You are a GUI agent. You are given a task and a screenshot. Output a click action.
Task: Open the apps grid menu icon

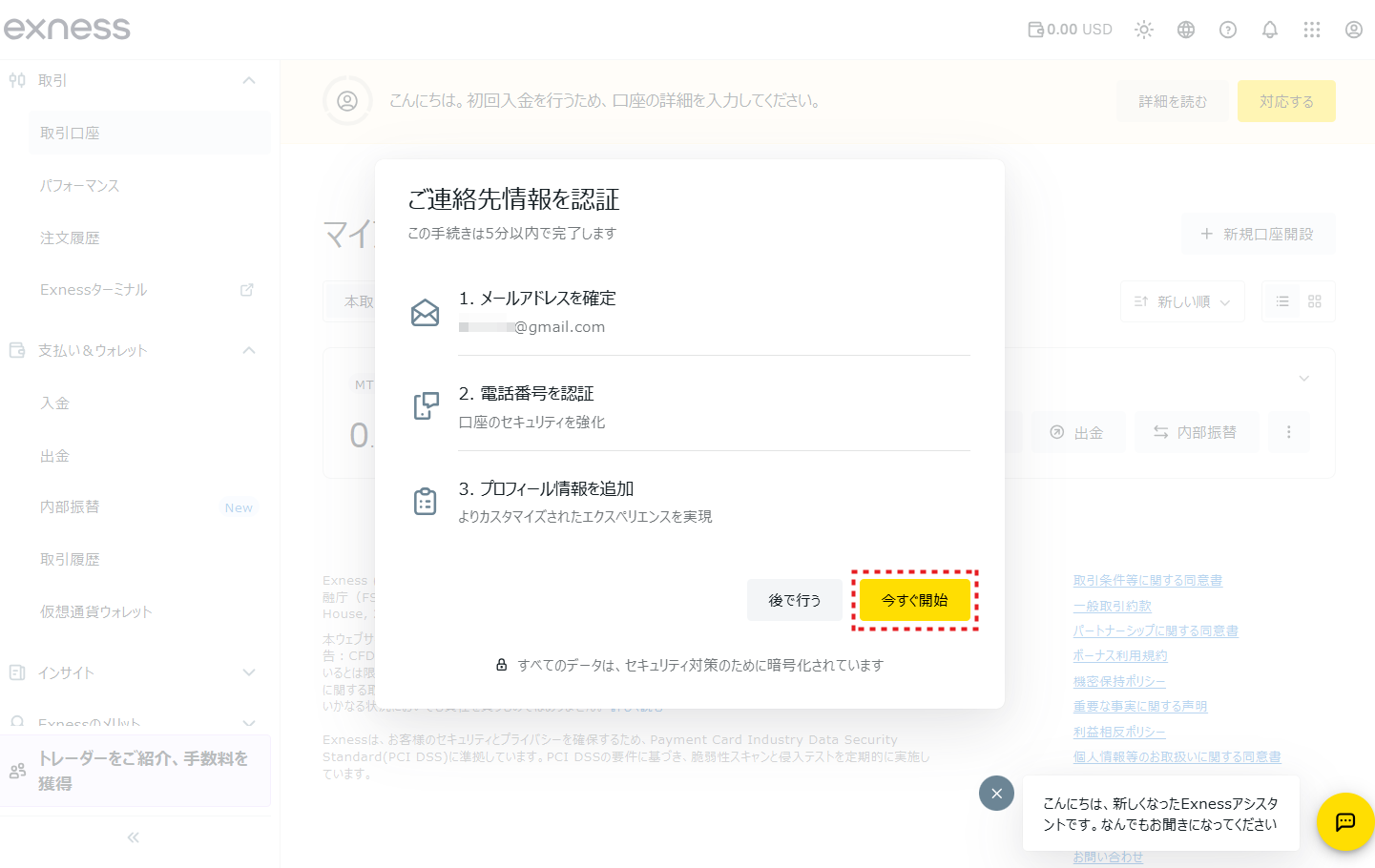point(1312,30)
